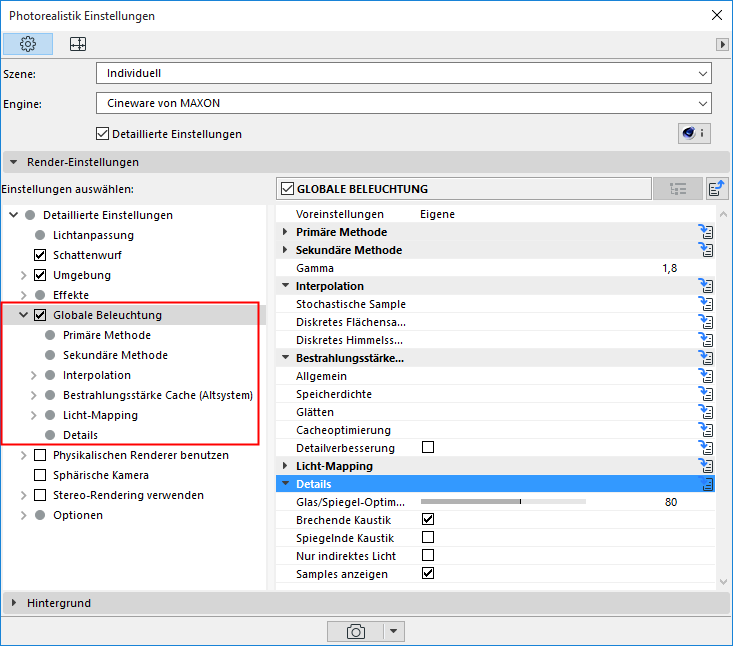The image size is (733, 646).
Task: Click the jump icon in Diskretes Flächensa... row
Action: pyautogui.click(x=706, y=322)
